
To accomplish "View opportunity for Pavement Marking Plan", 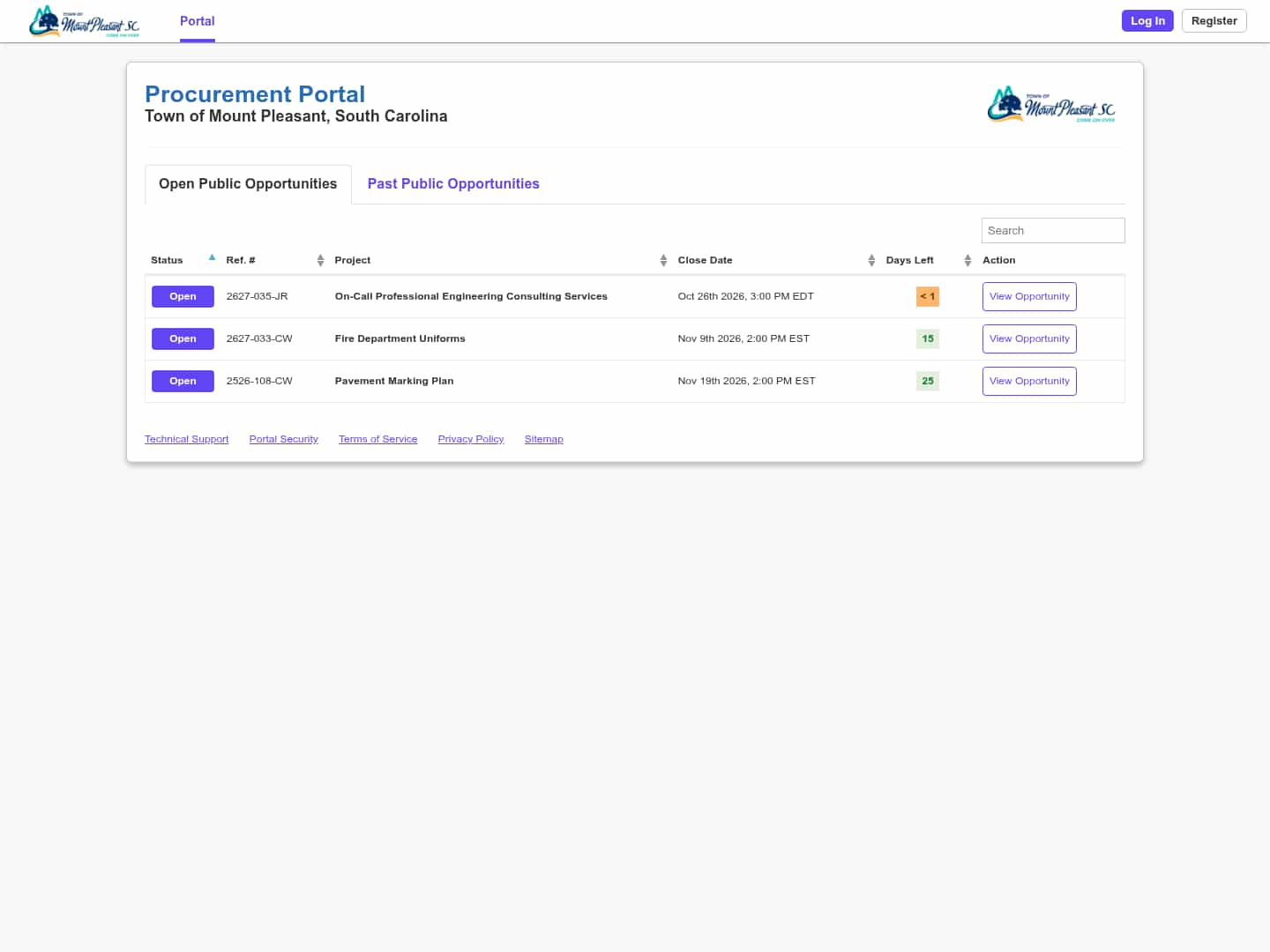I will [1029, 382].
